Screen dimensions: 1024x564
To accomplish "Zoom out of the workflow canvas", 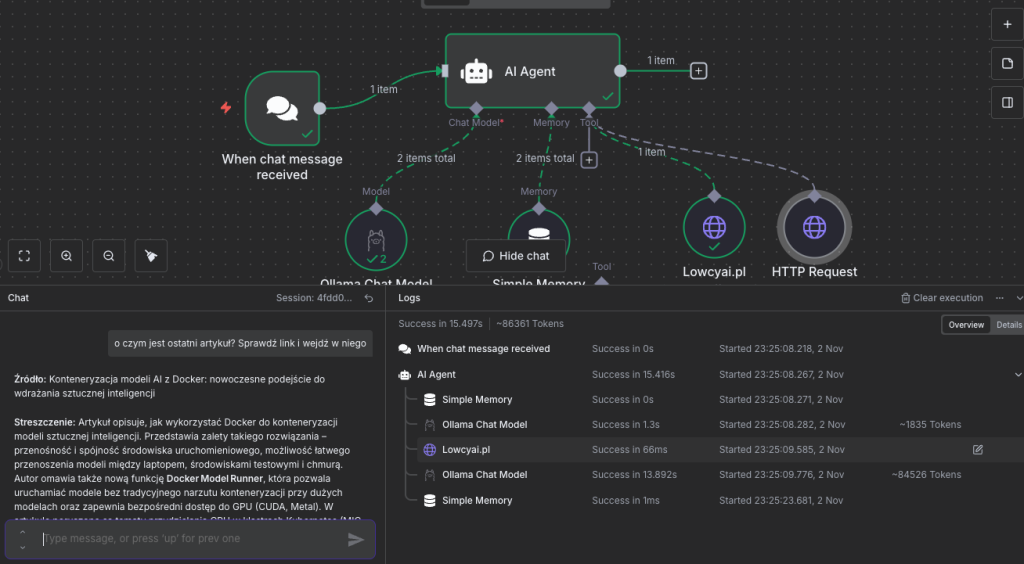I will (x=108, y=256).
